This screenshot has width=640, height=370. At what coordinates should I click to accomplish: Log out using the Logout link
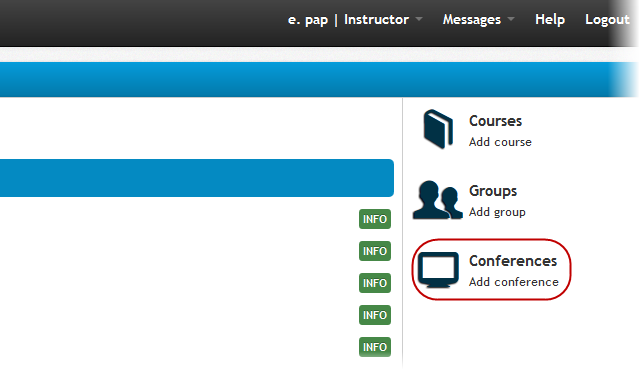607,19
